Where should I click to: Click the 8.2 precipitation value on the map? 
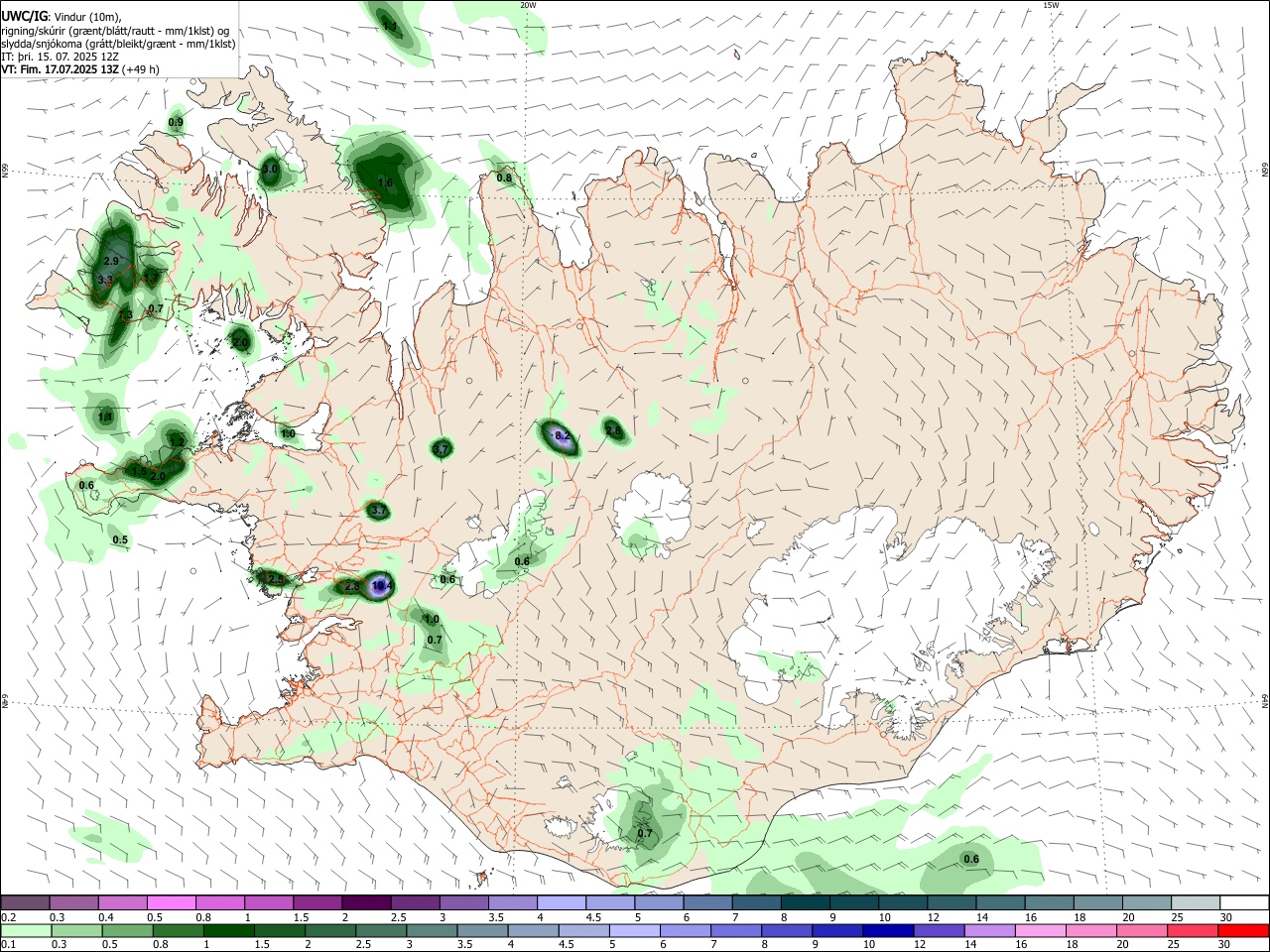point(563,435)
